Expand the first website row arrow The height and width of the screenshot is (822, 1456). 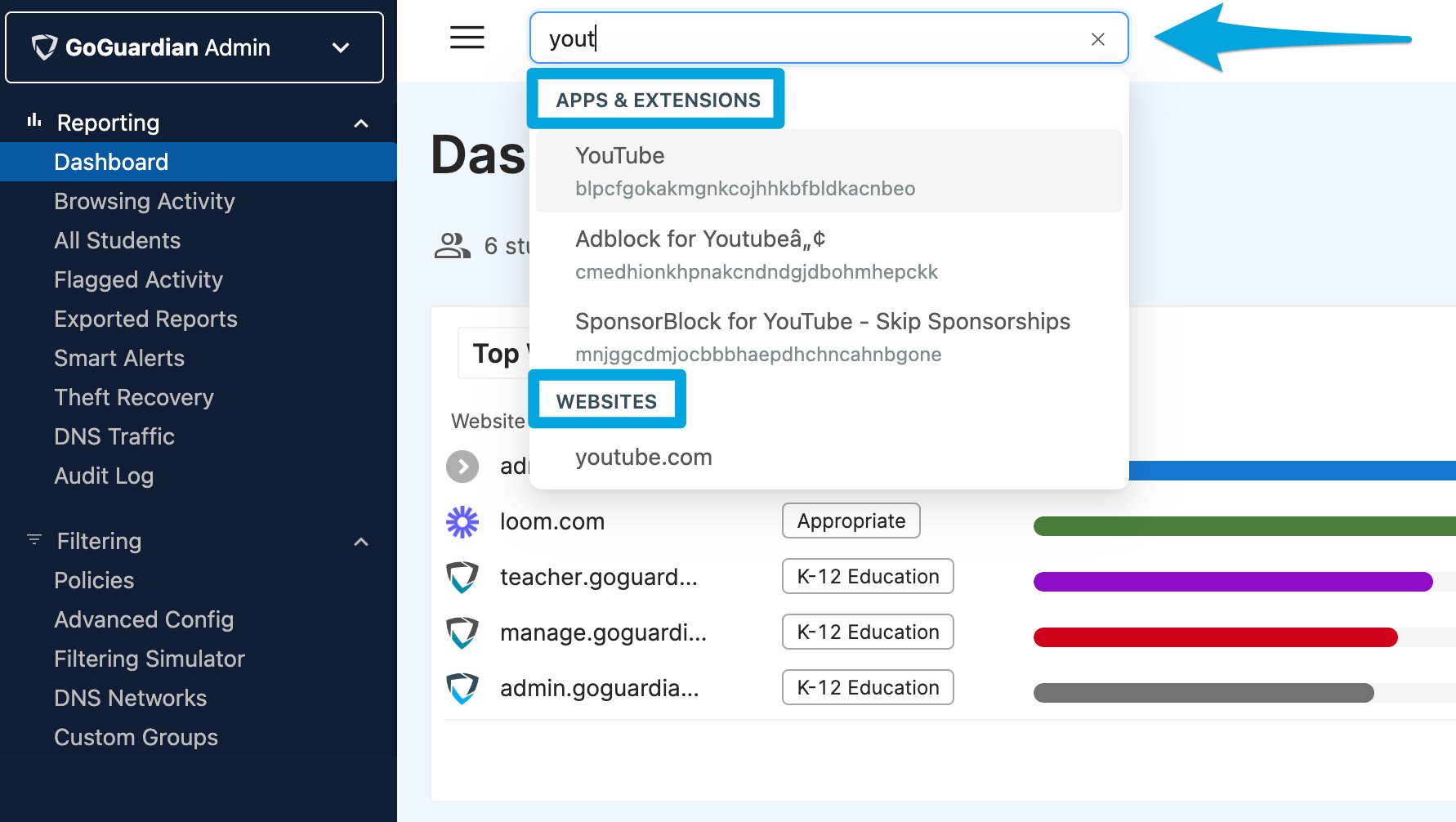pyautogui.click(x=462, y=467)
